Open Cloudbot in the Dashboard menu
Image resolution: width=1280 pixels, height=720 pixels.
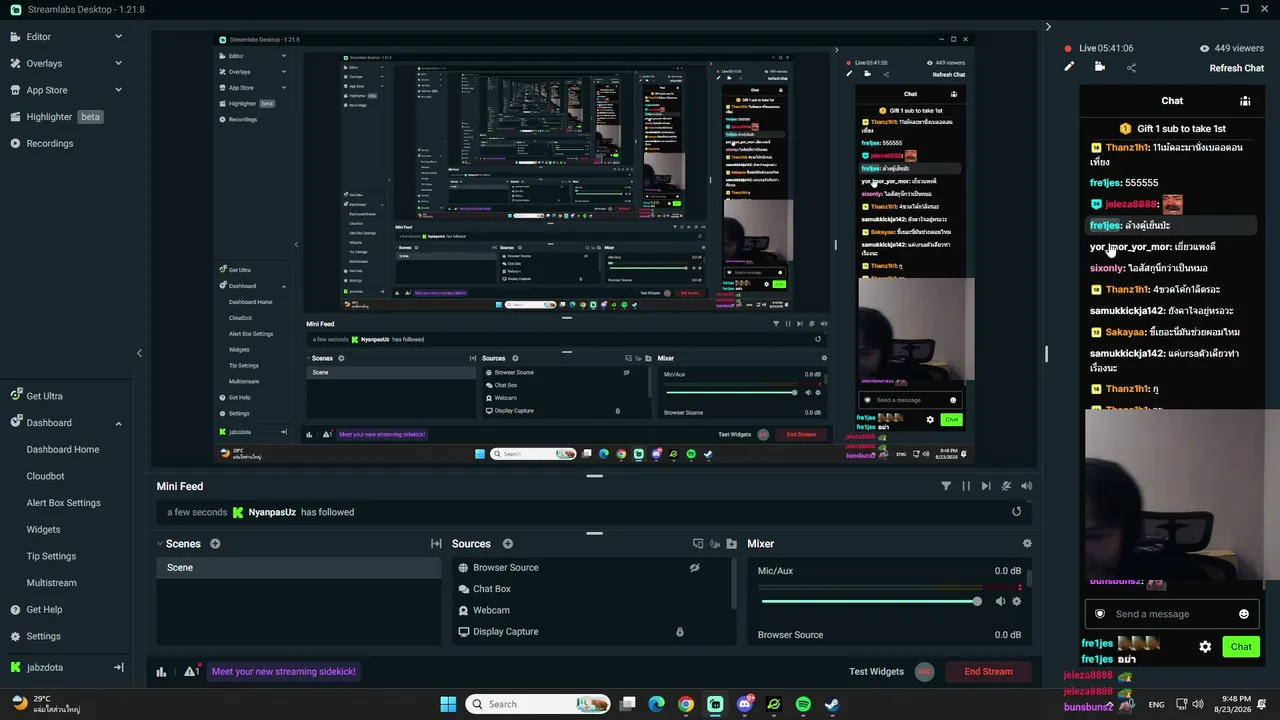click(45, 476)
